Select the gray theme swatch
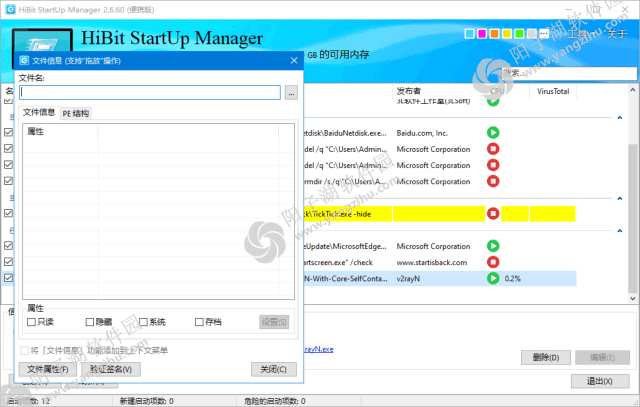Screen dimensions: 640x407 [x=531, y=33]
